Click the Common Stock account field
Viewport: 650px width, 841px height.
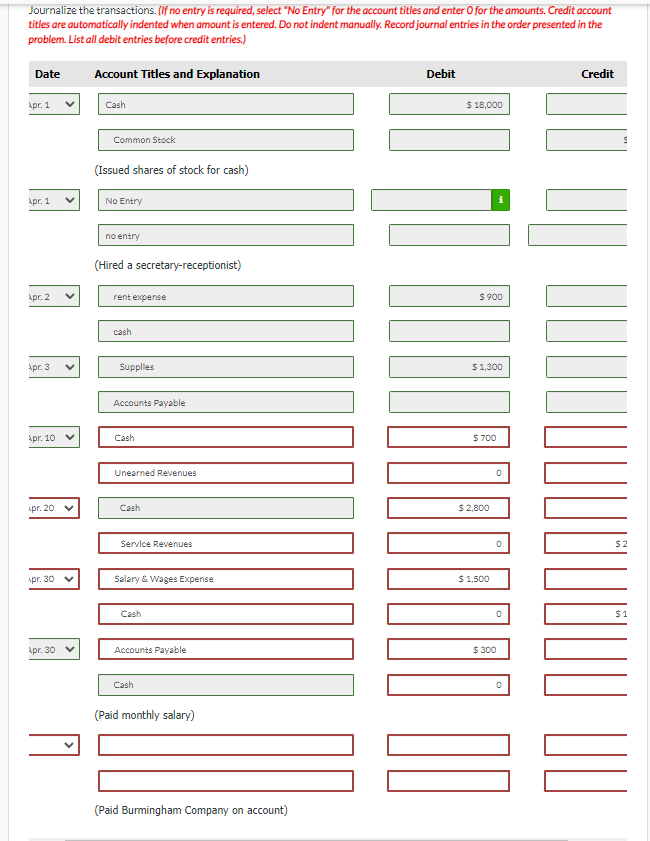[225, 139]
